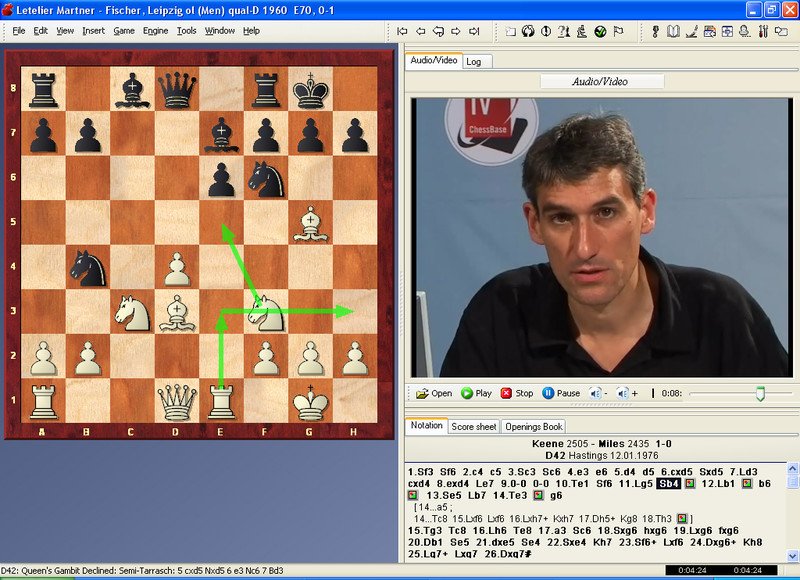
Task: Click the white bishop on g5
Action: tap(311, 222)
